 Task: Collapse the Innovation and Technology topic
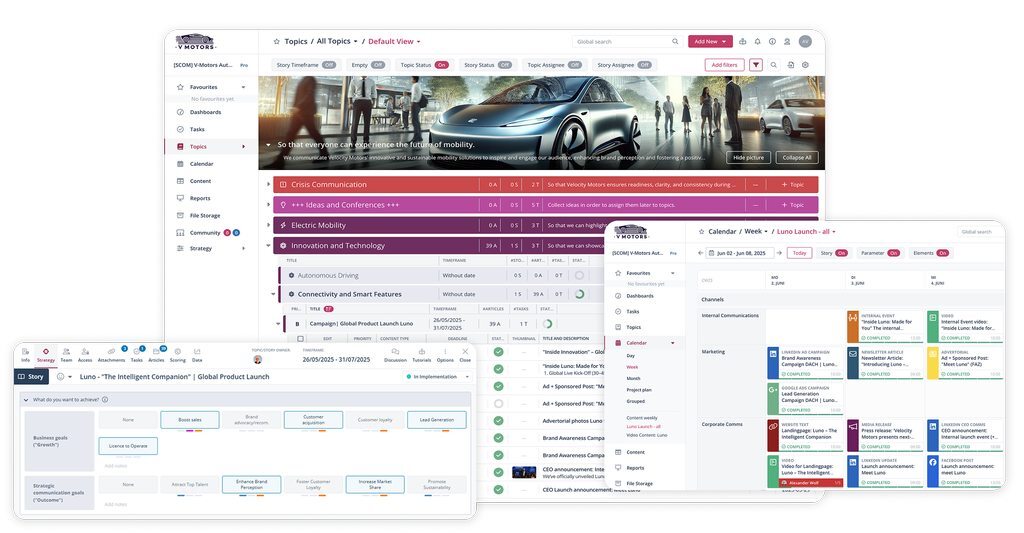[x=268, y=246]
